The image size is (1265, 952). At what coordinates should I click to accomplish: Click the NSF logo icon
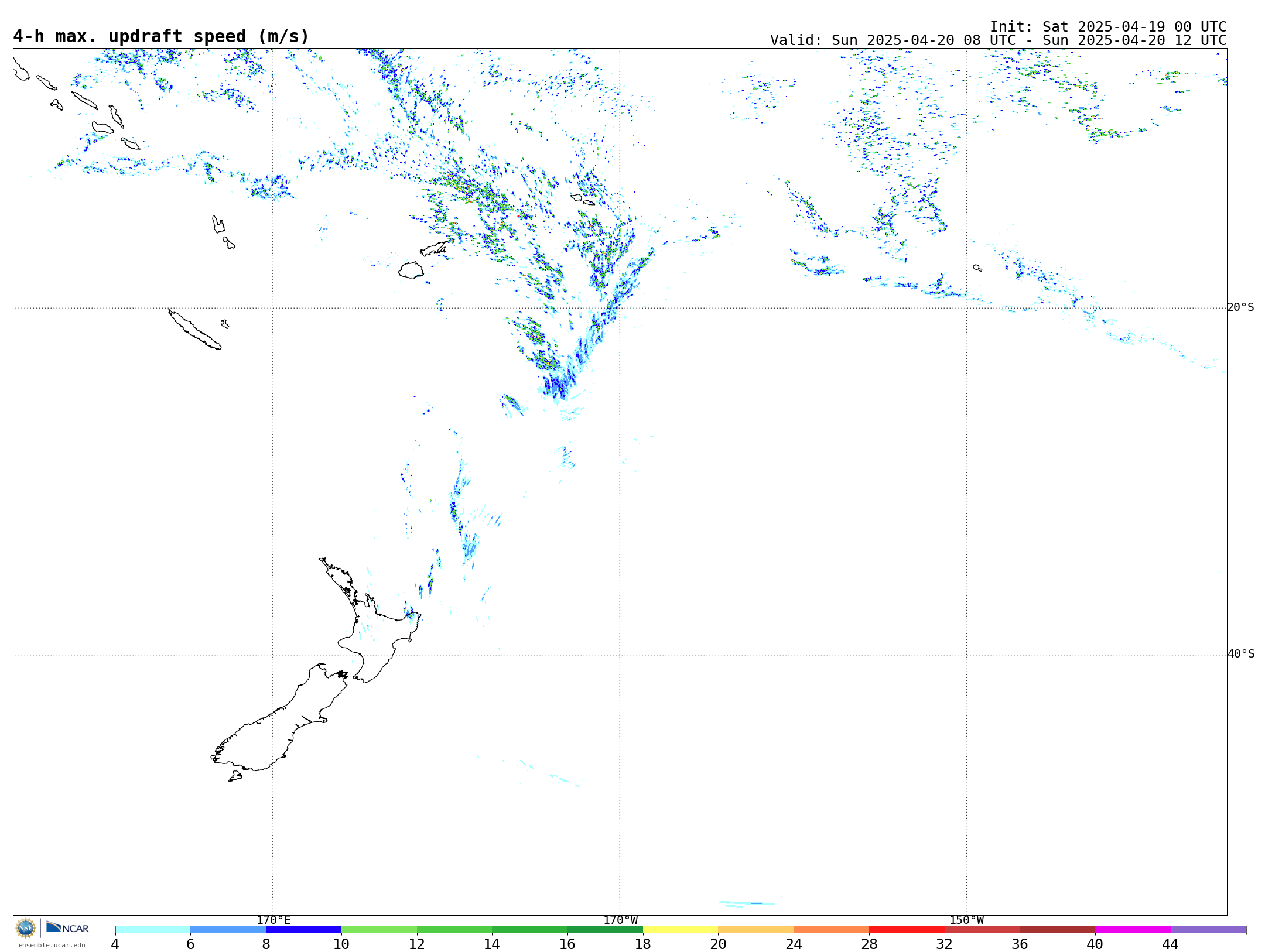click(x=26, y=928)
